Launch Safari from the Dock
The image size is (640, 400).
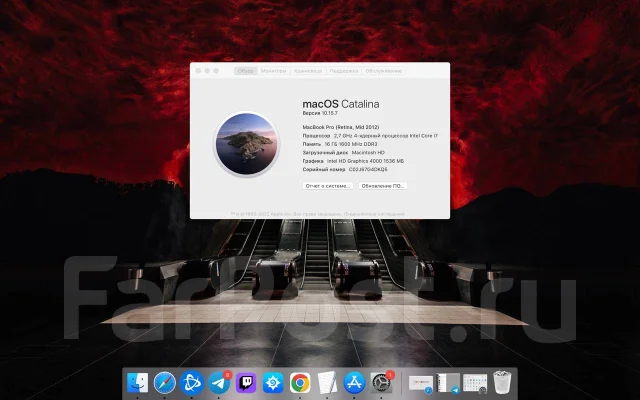[164, 383]
